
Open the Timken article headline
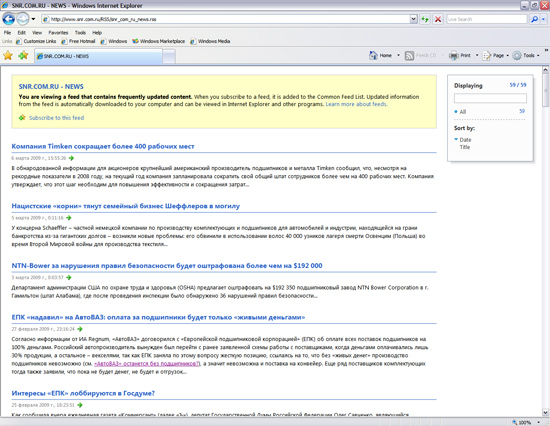tap(103, 146)
